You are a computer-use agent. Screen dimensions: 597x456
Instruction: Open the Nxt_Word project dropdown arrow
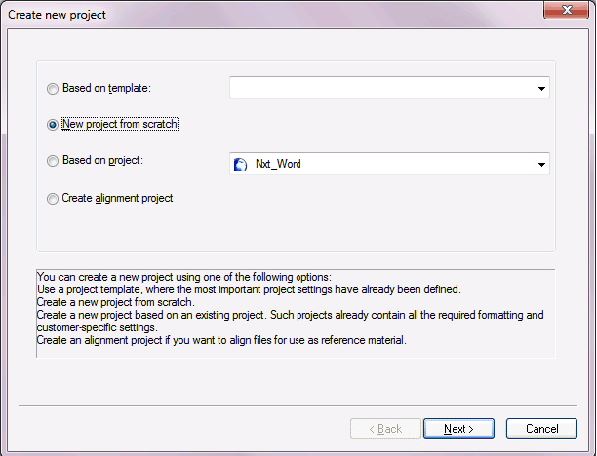click(541, 165)
